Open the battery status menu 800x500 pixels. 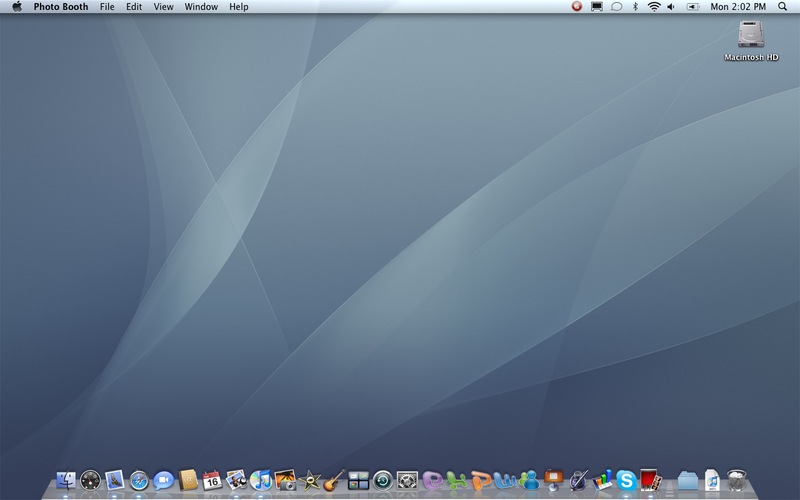(x=692, y=7)
